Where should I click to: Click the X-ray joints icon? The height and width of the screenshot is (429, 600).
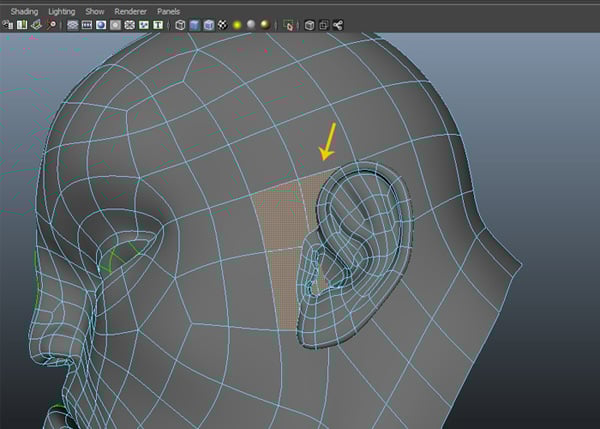click(338, 25)
